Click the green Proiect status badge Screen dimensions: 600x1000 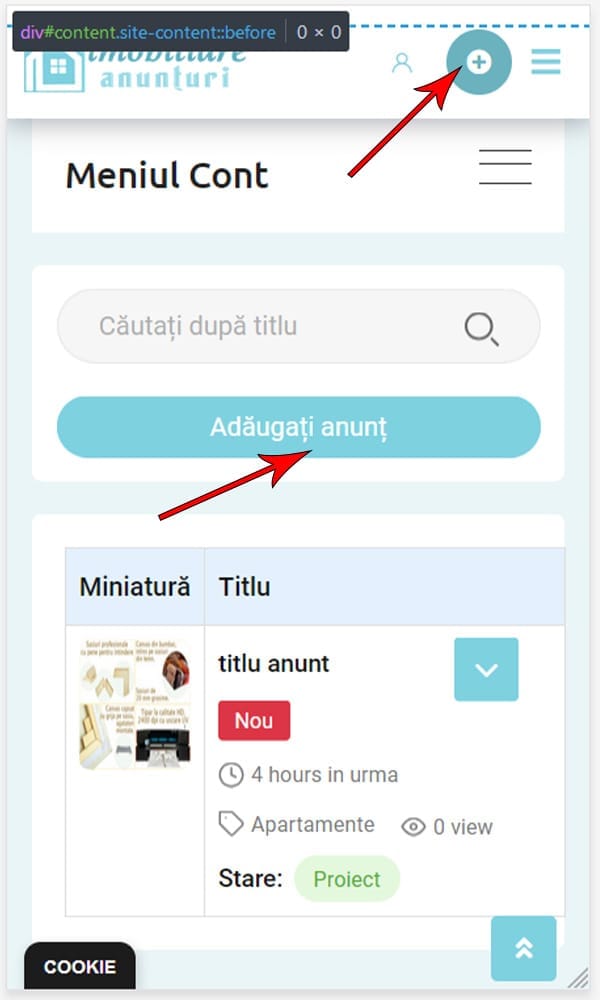[347, 879]
